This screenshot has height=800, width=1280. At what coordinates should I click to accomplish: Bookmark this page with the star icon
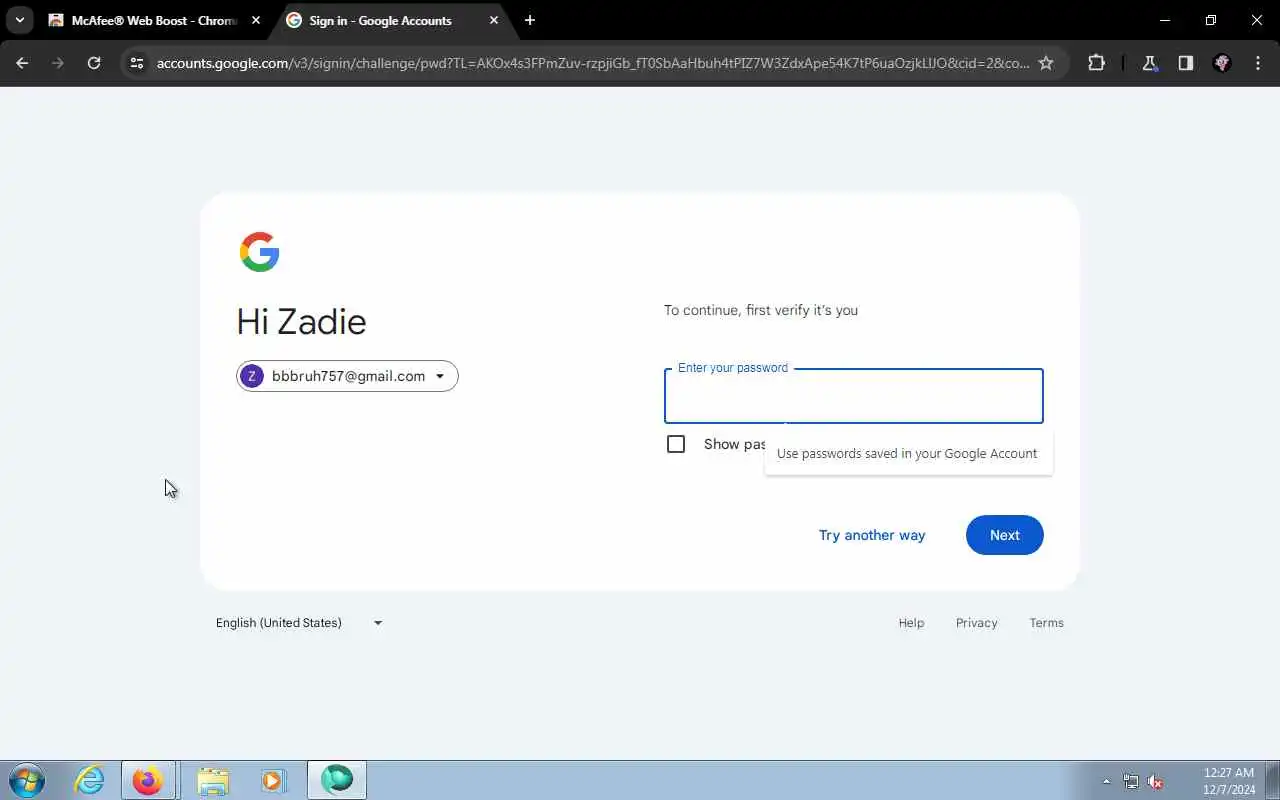(x=1046, y=63)
